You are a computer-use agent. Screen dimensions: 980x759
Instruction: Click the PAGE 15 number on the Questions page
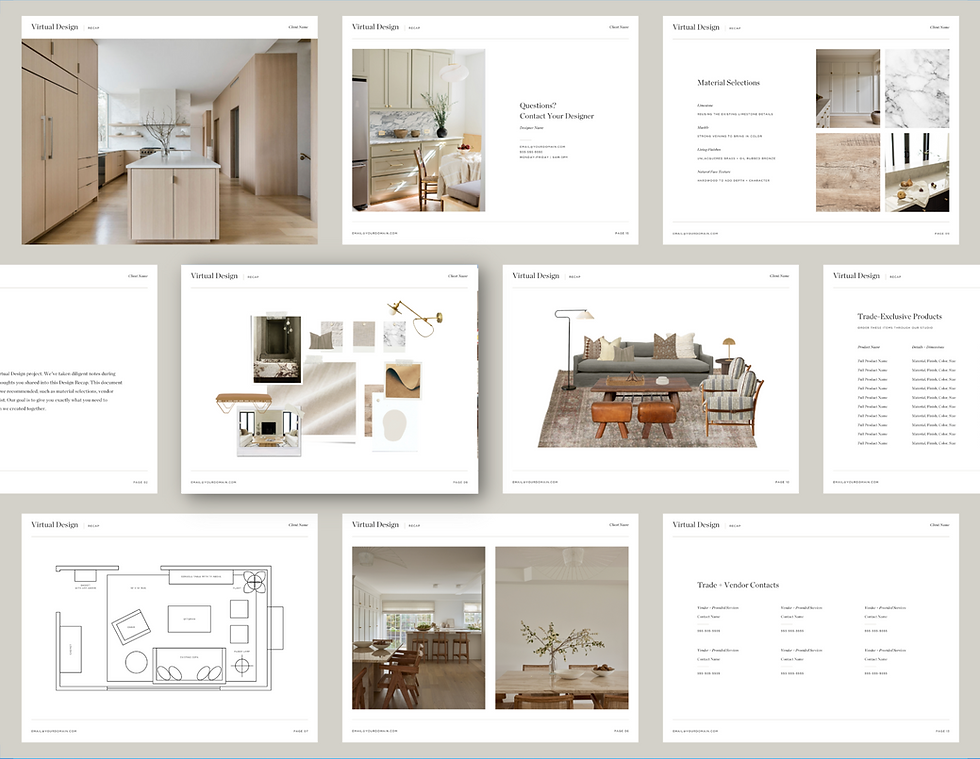pyautogui.click(x=620, y=231)
